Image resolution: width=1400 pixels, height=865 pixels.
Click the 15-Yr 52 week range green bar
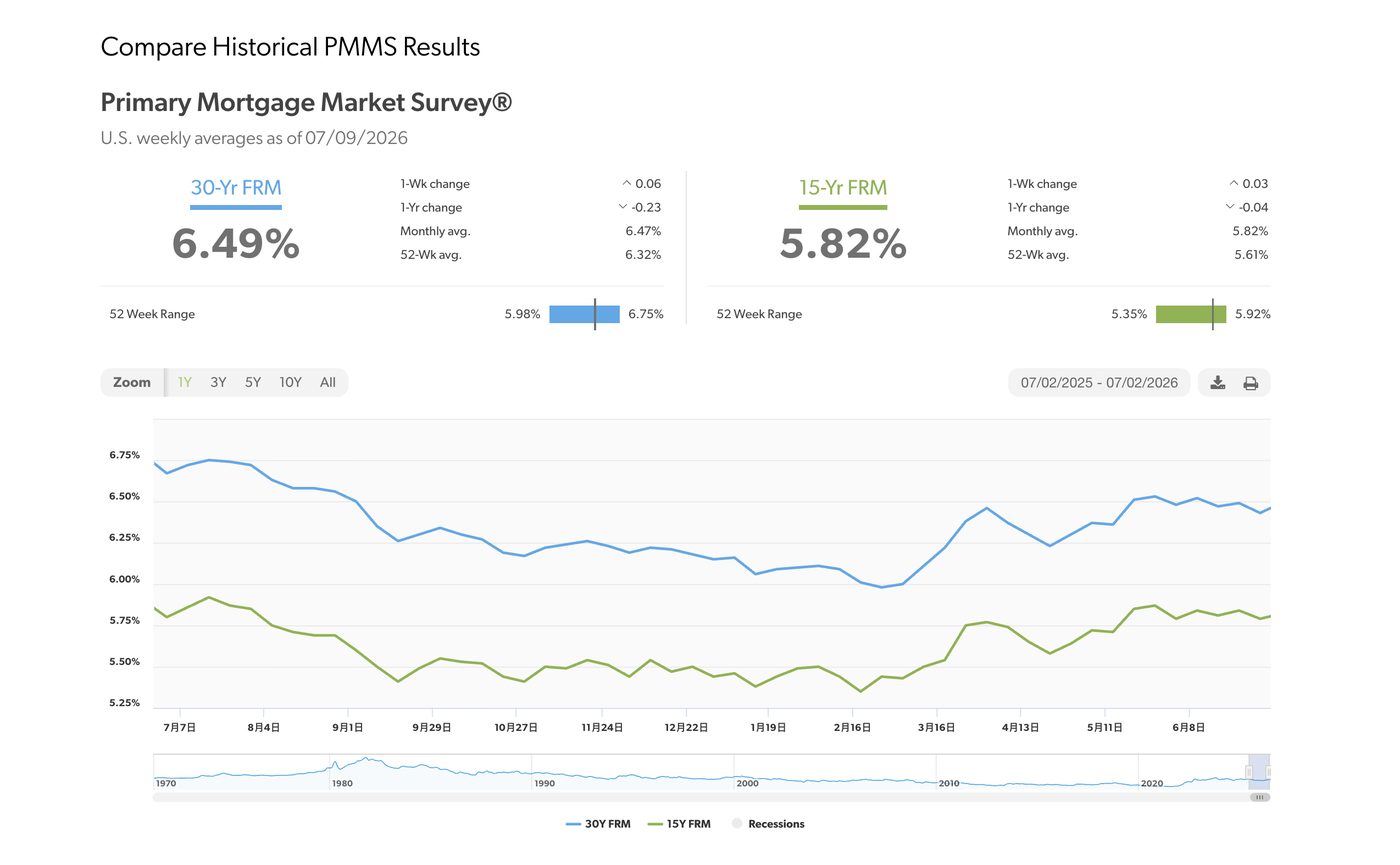pos(1191,314)
